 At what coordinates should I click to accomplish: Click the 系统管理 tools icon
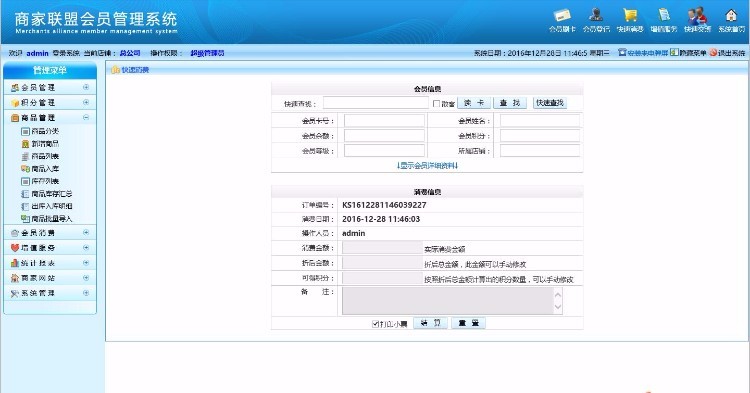pyautogui.click(x=15, y=293)
